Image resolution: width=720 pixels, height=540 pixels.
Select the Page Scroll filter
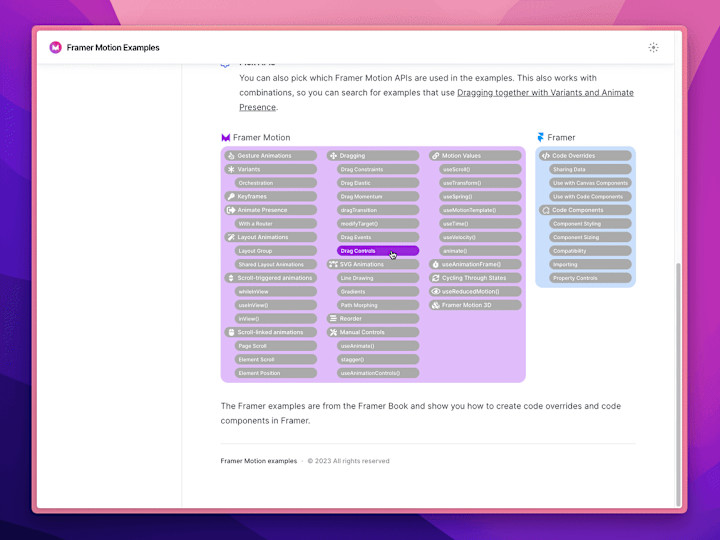(x=276, y=346)
